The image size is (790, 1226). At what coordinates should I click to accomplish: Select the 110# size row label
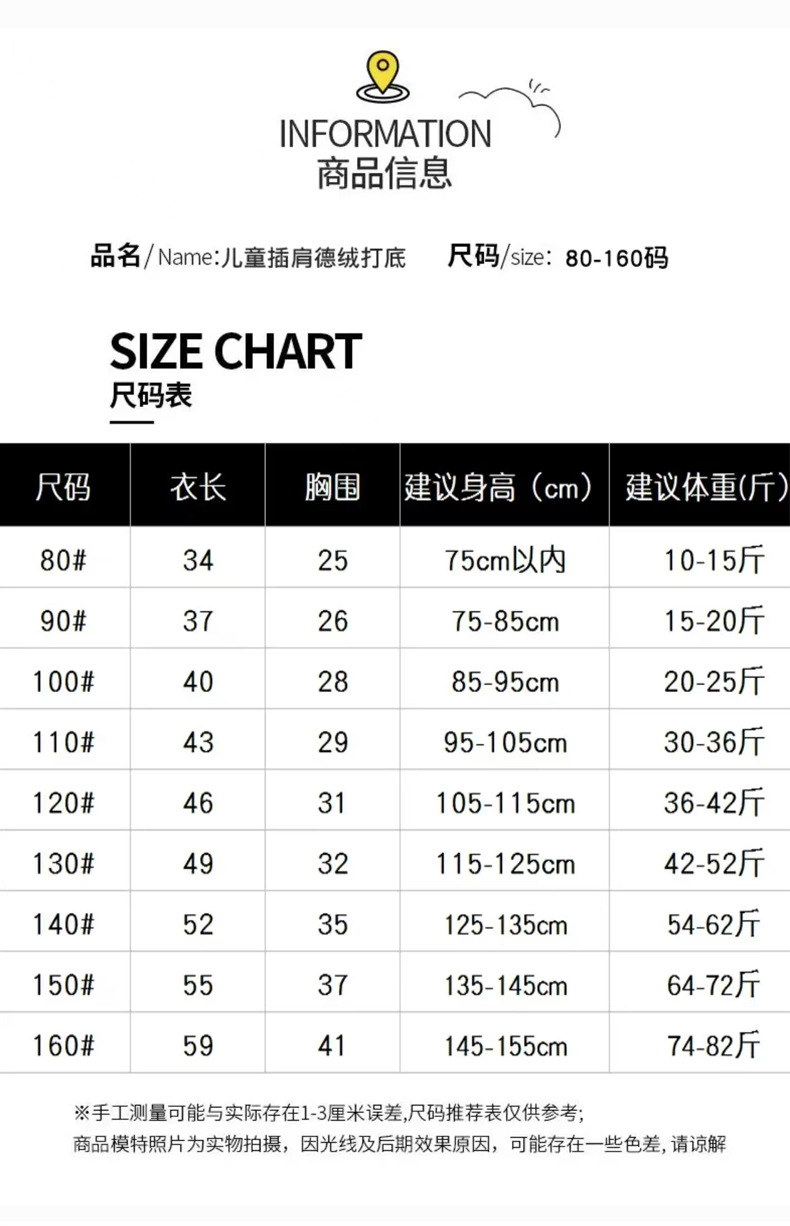[x=63, y=742]
